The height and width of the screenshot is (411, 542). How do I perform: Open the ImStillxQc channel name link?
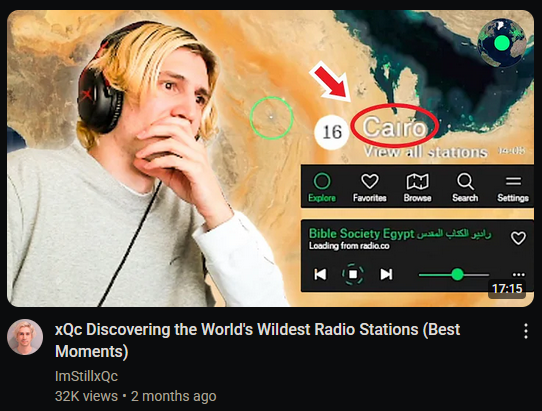click(x=86, y=376)
